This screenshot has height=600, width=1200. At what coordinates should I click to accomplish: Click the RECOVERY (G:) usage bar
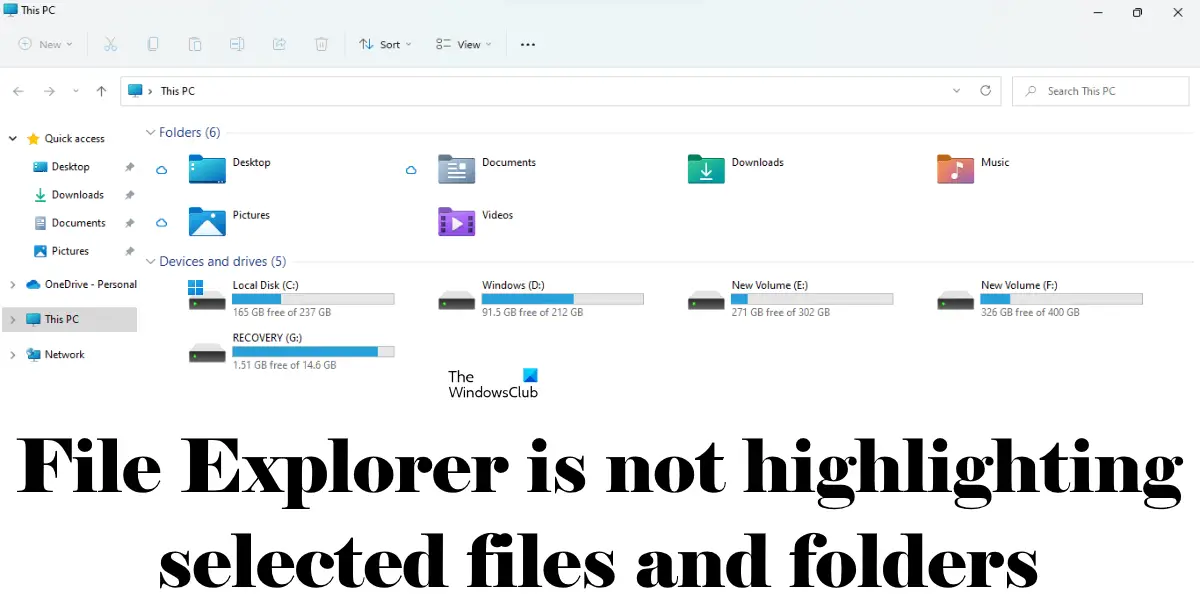(x=313, y=352)
